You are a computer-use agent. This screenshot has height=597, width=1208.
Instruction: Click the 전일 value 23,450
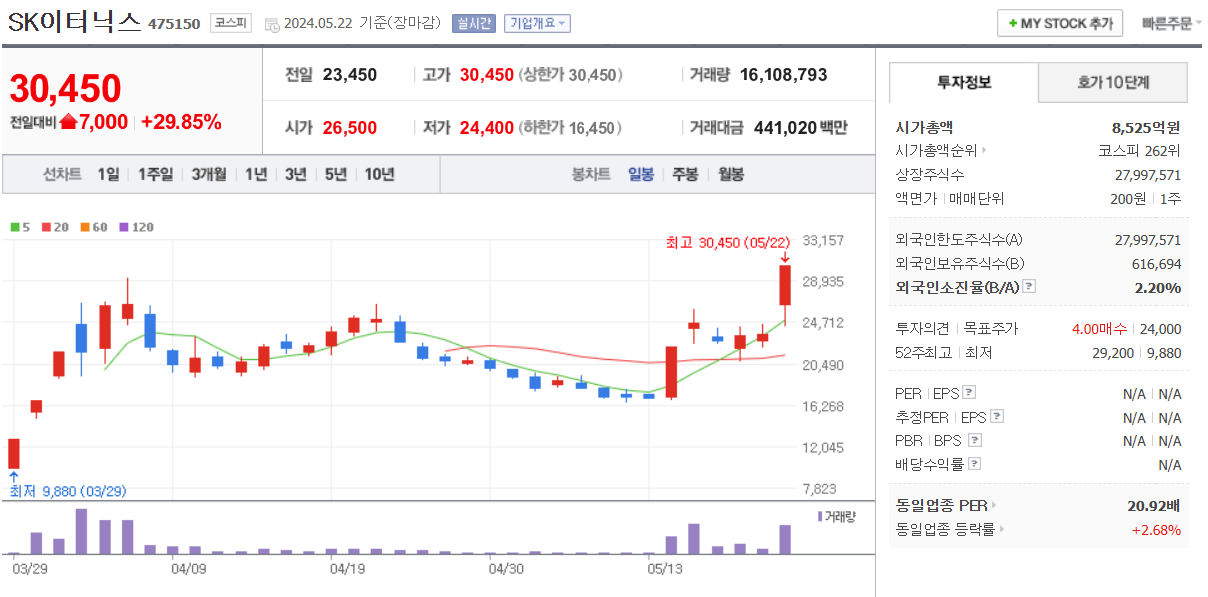pos(350,74)
